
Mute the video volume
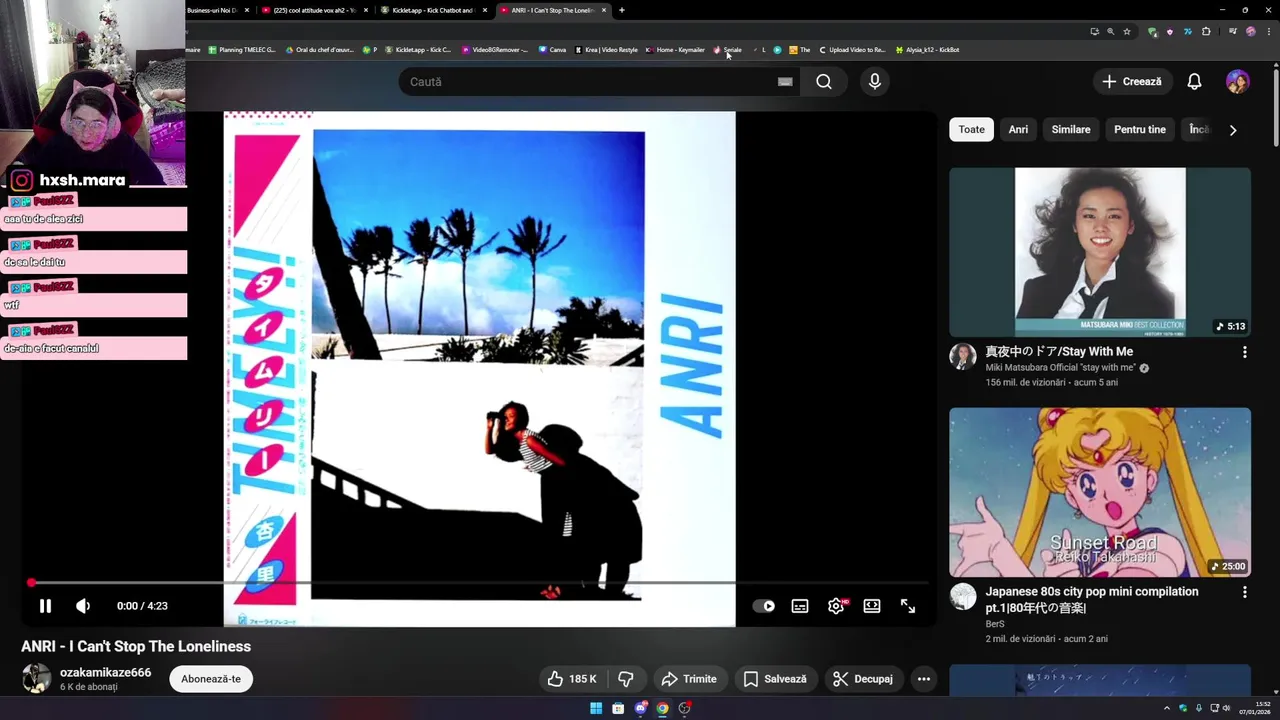(x=83, y=606)
